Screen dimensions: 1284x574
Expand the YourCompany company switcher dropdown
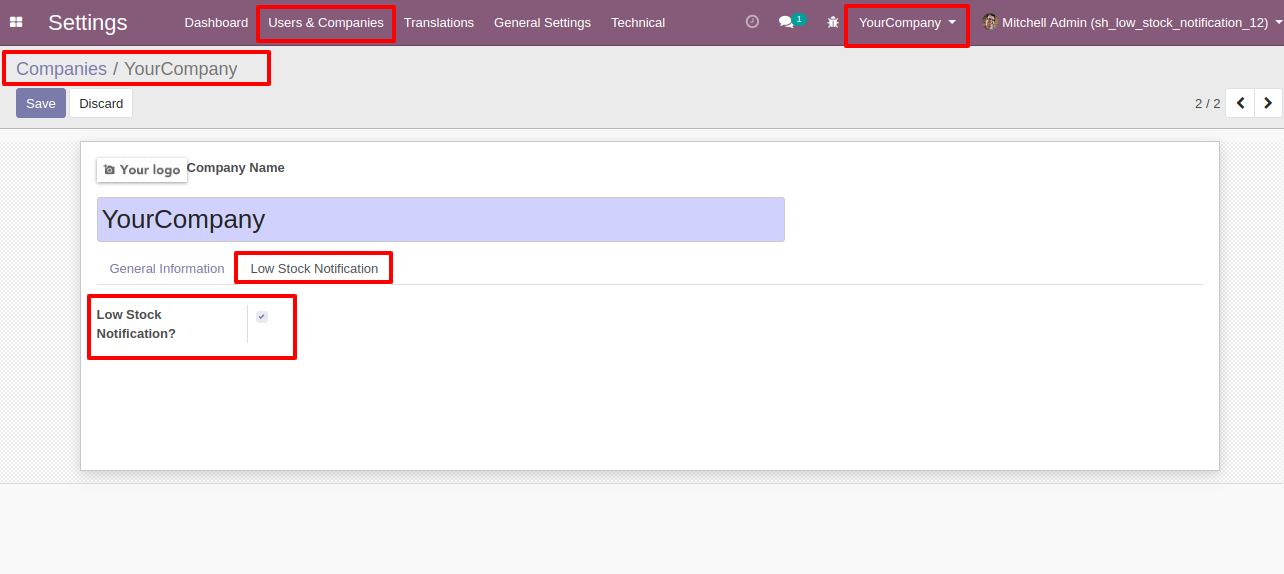(907, 22)
